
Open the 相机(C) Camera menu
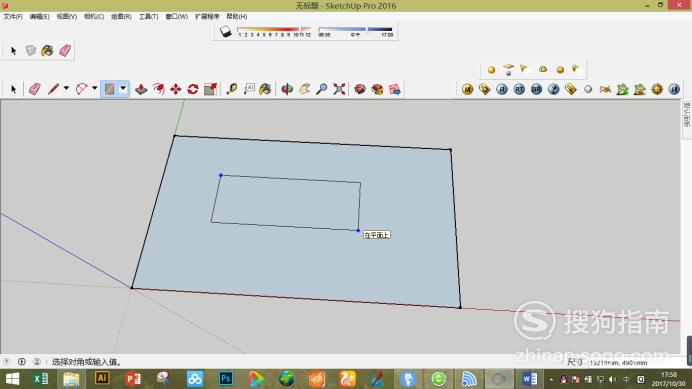[94, 16]
